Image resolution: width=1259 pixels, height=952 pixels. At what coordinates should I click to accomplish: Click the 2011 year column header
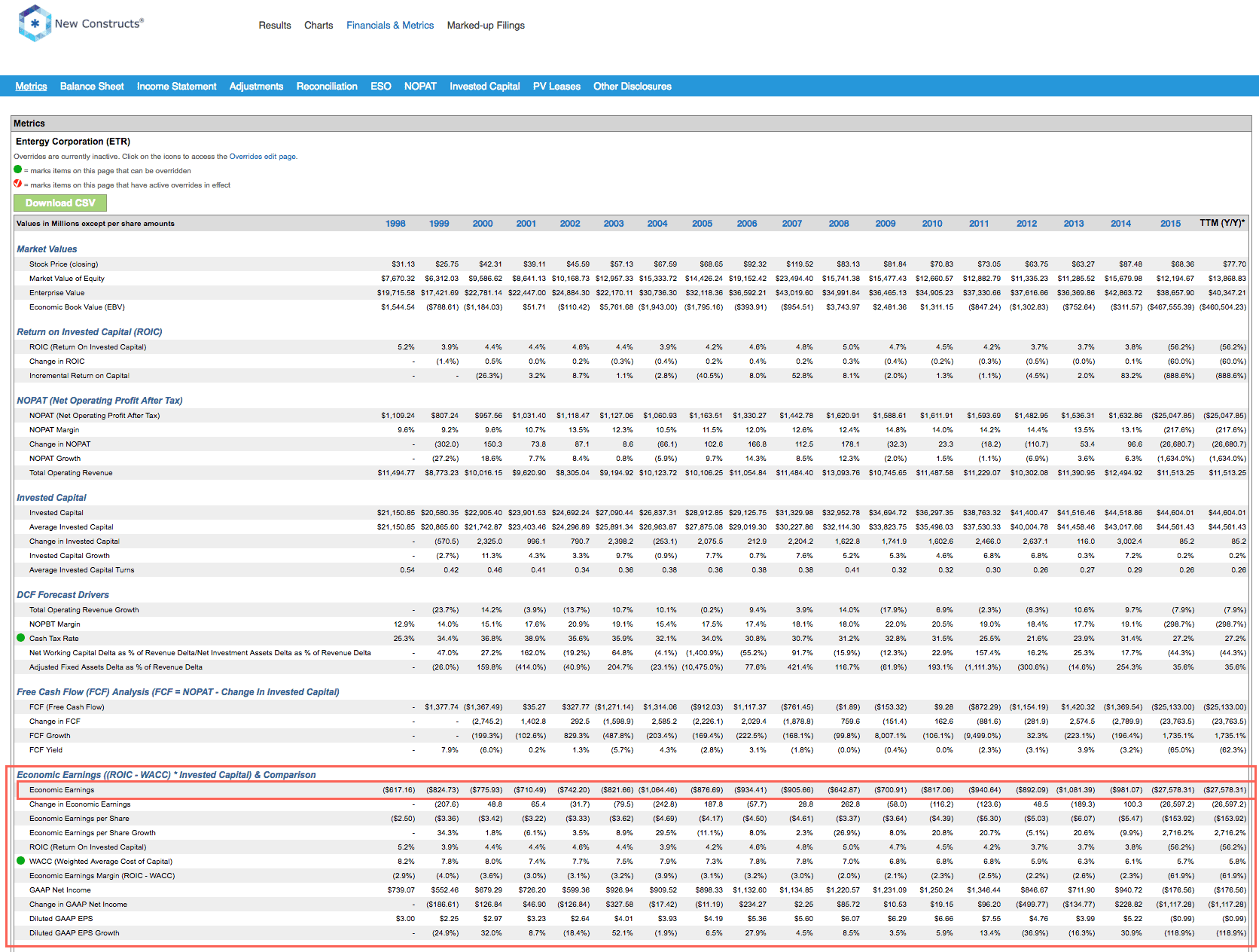979,224
